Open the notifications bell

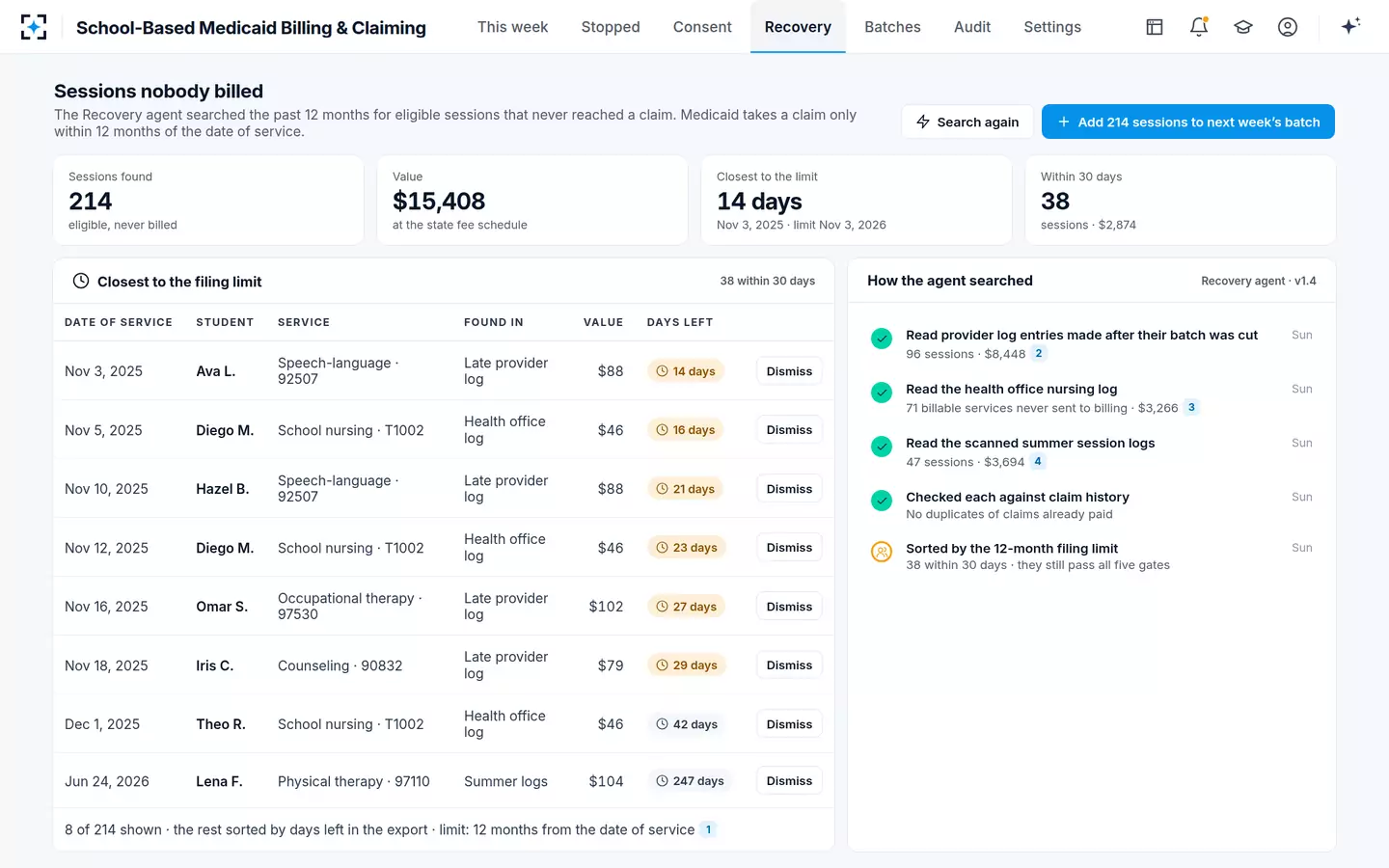click(x=1199, y=27)
